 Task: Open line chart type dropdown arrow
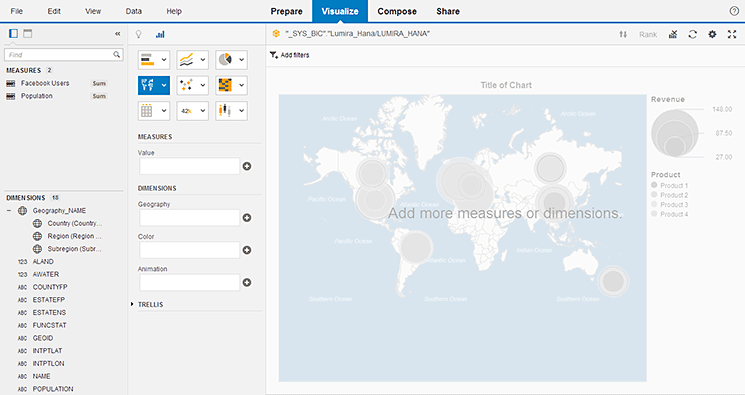point(203,60)
